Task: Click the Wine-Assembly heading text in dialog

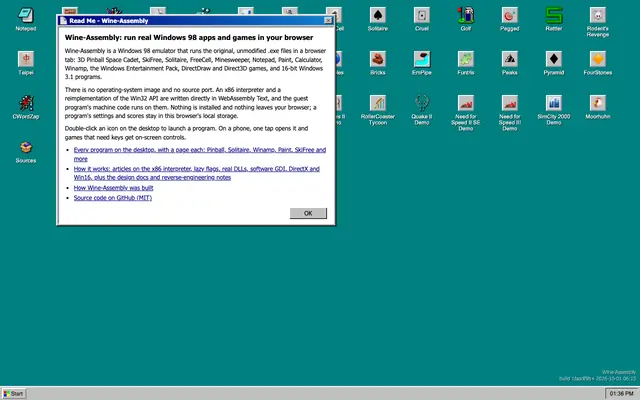Action: (189, 37)
